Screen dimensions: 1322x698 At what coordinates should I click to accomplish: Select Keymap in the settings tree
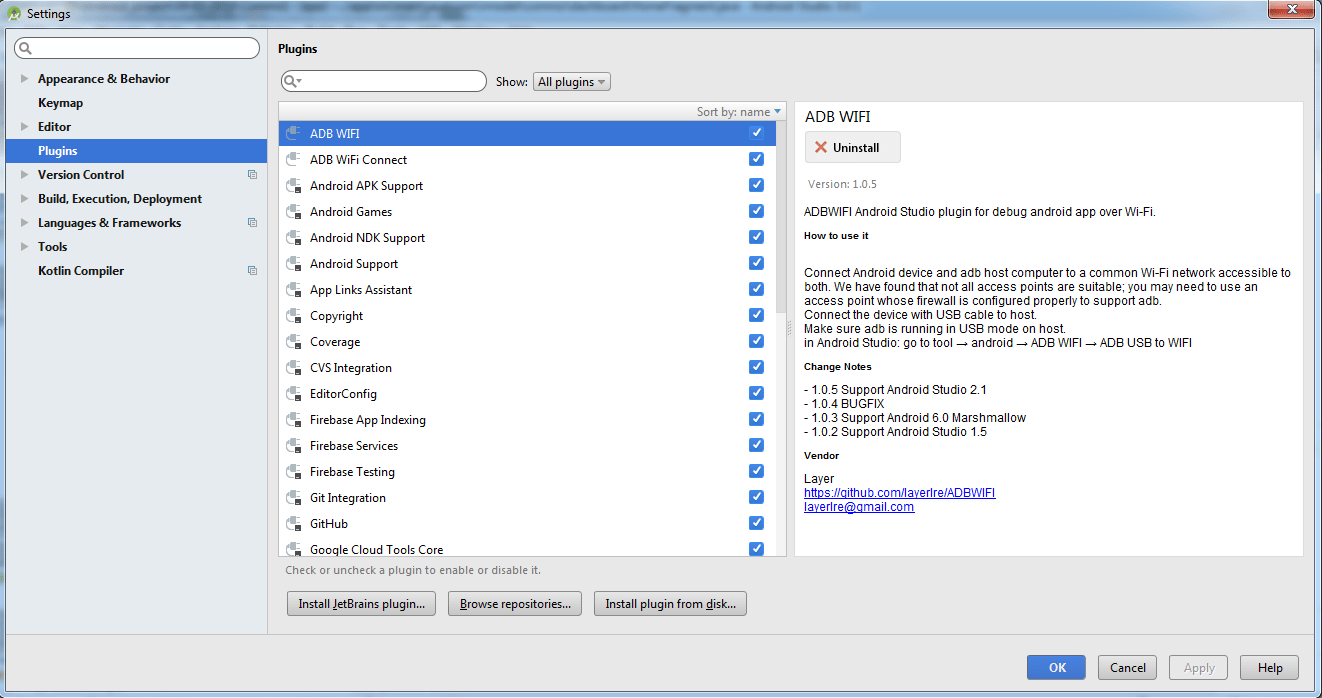136,103
